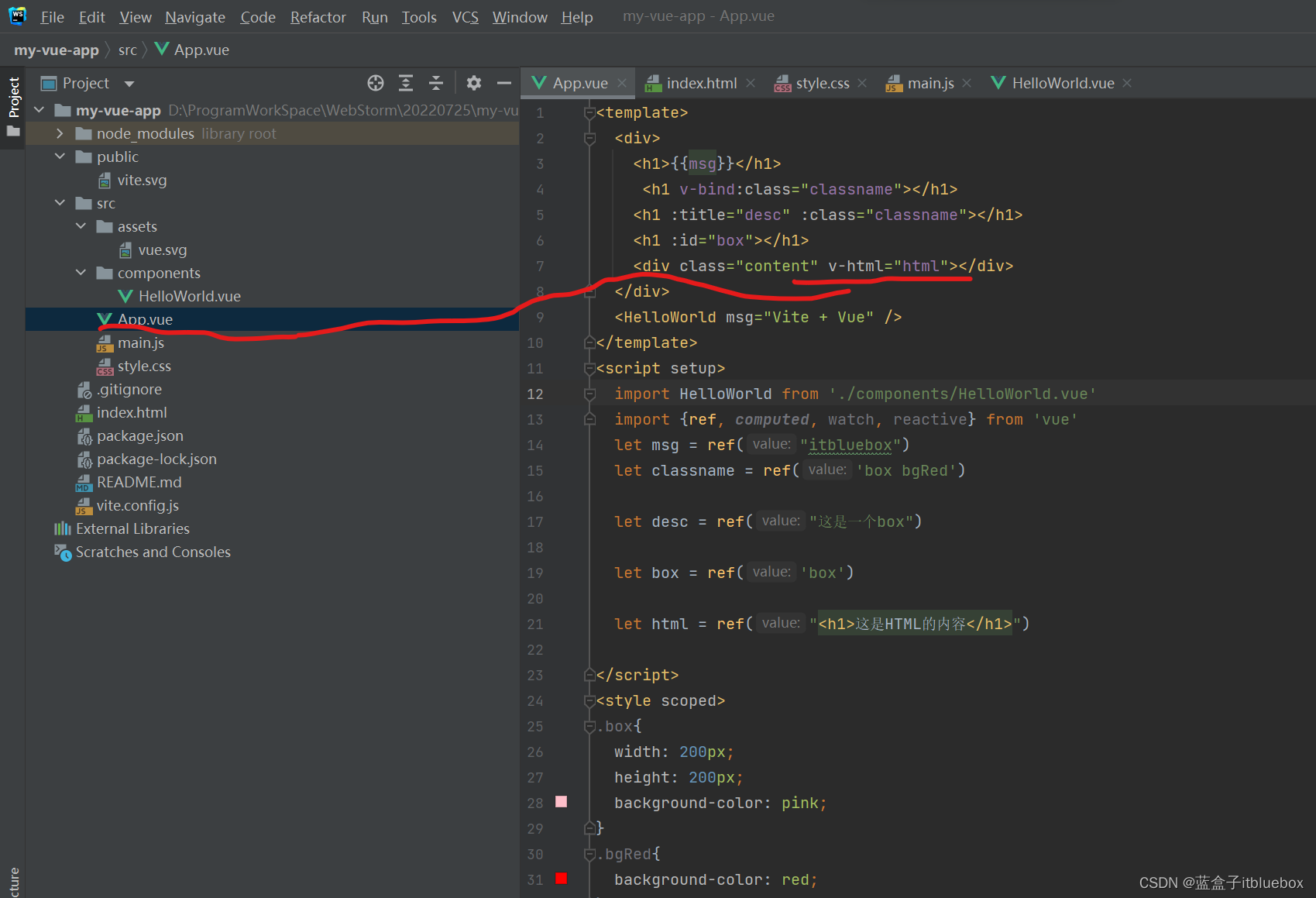The width and height of the screenshot is (1316, 898).
Task: Open the Tools menu
Action: point(419,17)
